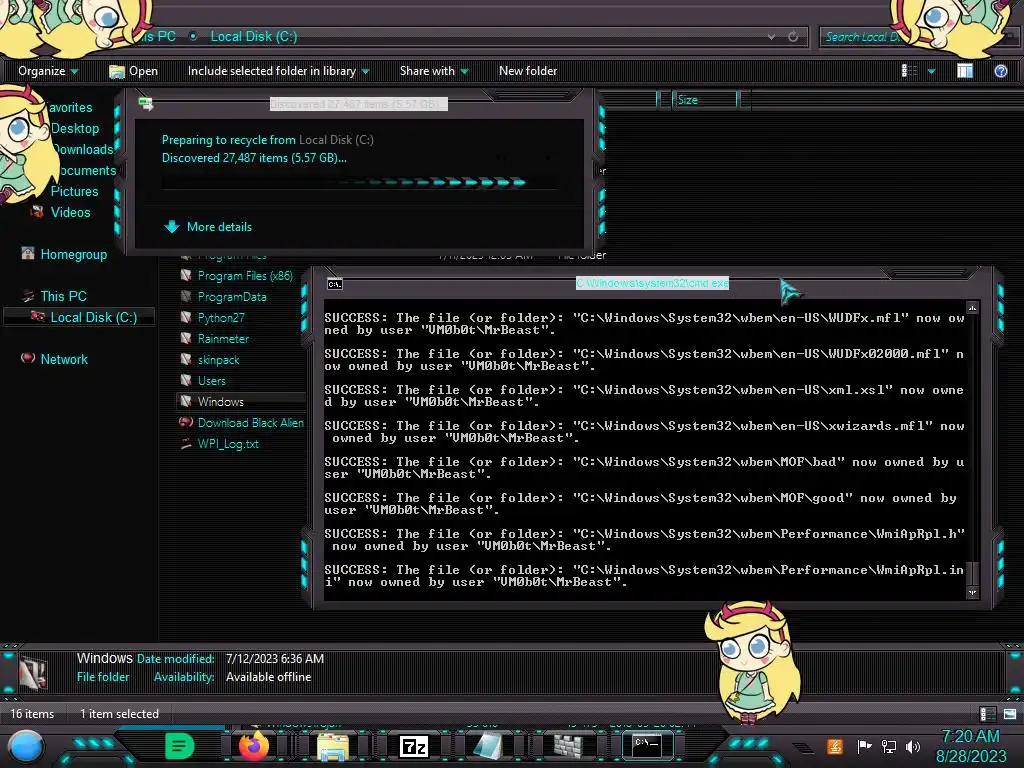Select the ProgramData folder
Viewport: 1024px width, 768px height.
click(232, 296)
